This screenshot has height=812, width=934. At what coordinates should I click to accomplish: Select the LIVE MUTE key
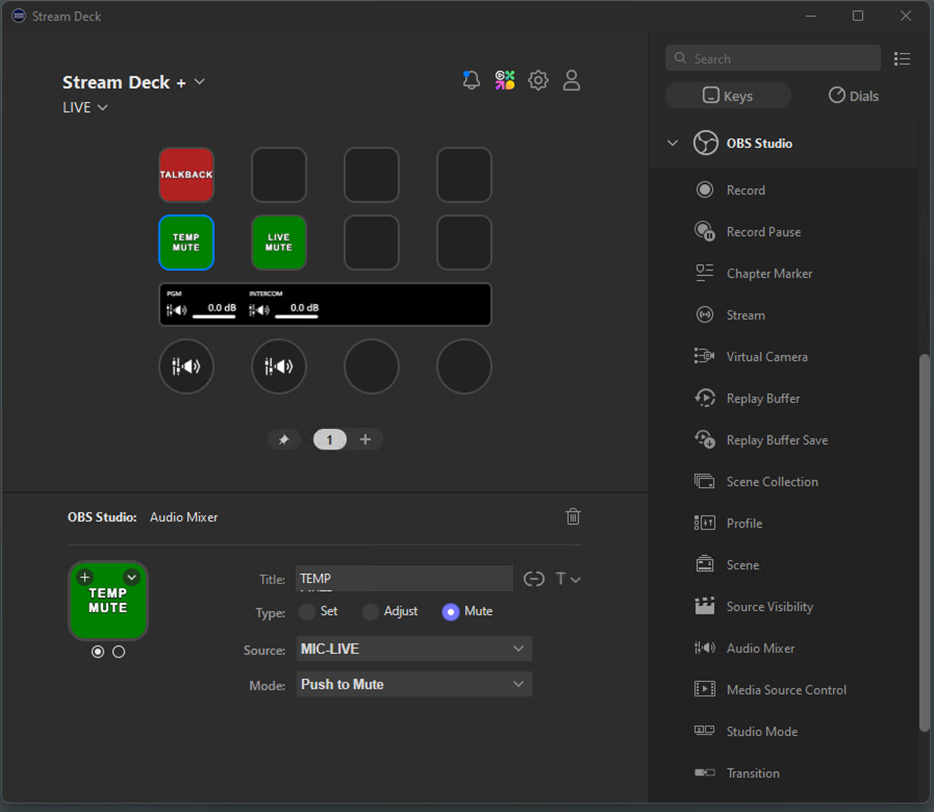279,242
